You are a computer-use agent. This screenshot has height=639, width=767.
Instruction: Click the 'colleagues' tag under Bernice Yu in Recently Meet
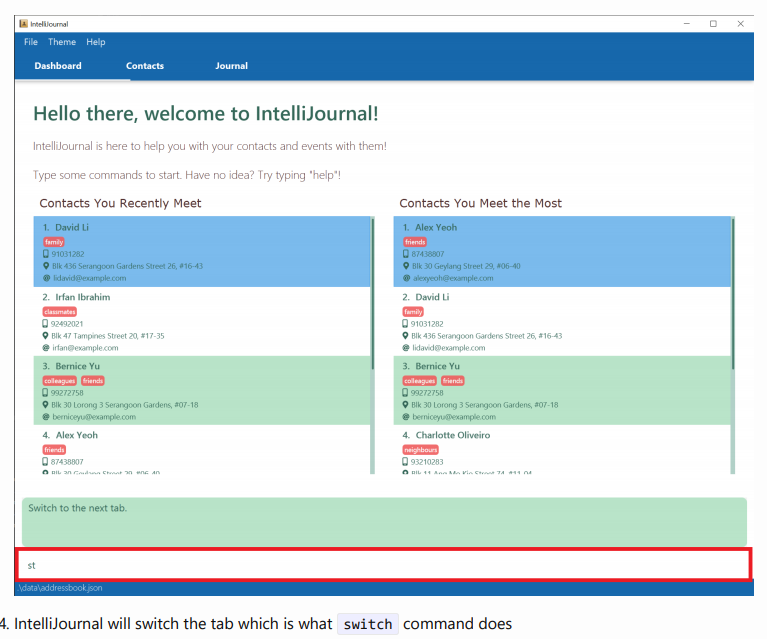[60, 381]
